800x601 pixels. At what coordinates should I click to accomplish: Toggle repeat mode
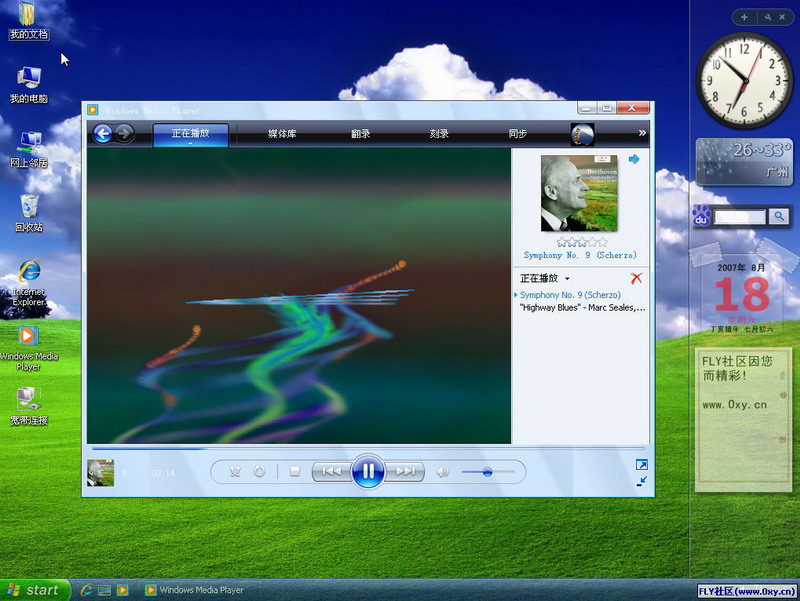click(x=259, y=472)
